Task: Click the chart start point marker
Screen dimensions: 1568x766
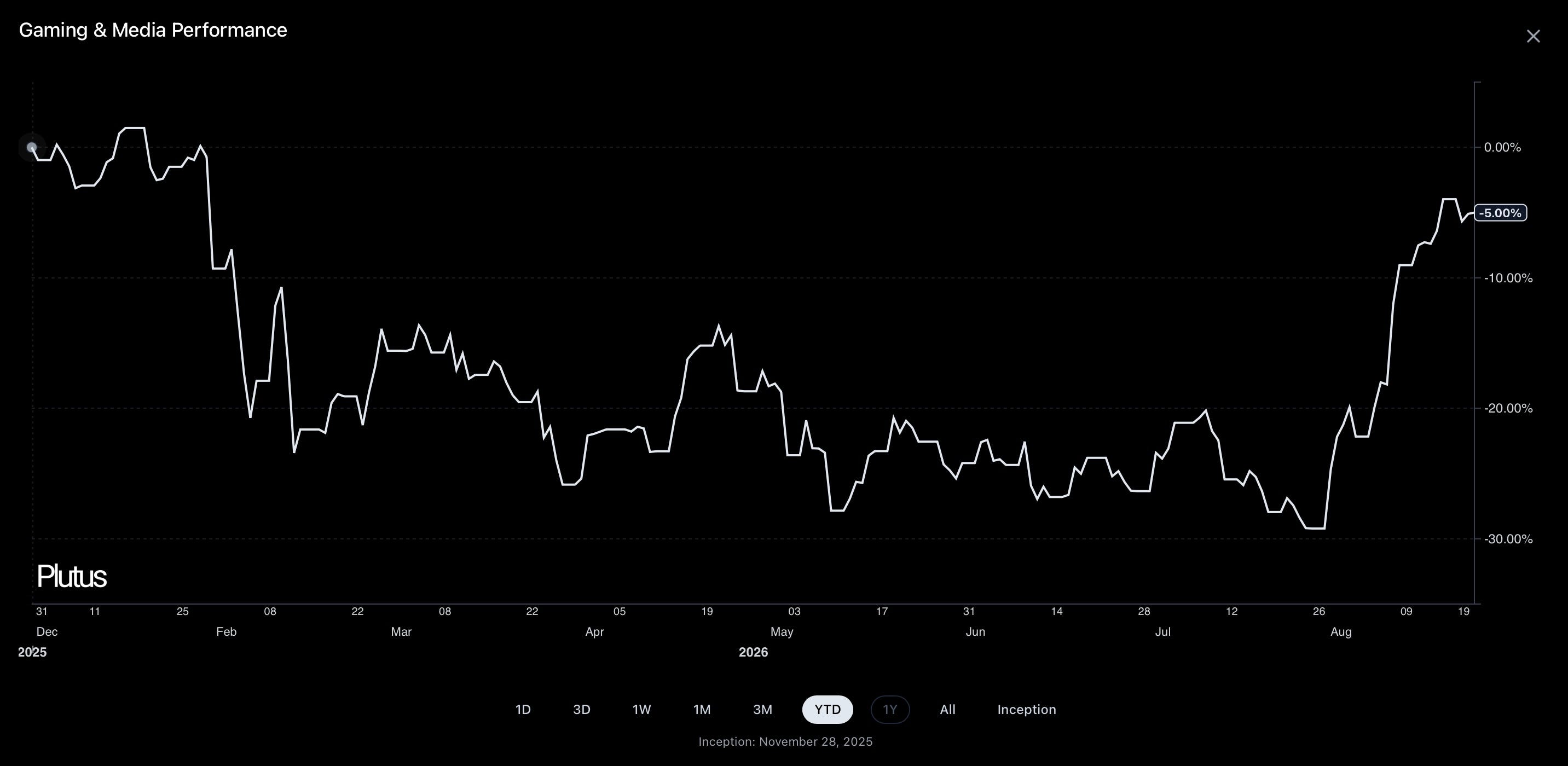Action: click(32, 147)
